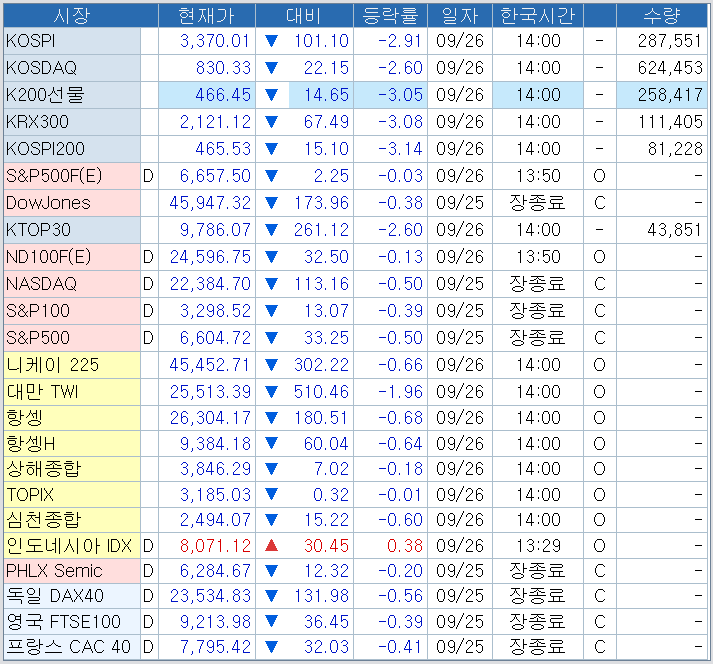Select the KOSDAQ market row name
The height and width of the screenshot is (664, 713).
[x=41, y=68]
